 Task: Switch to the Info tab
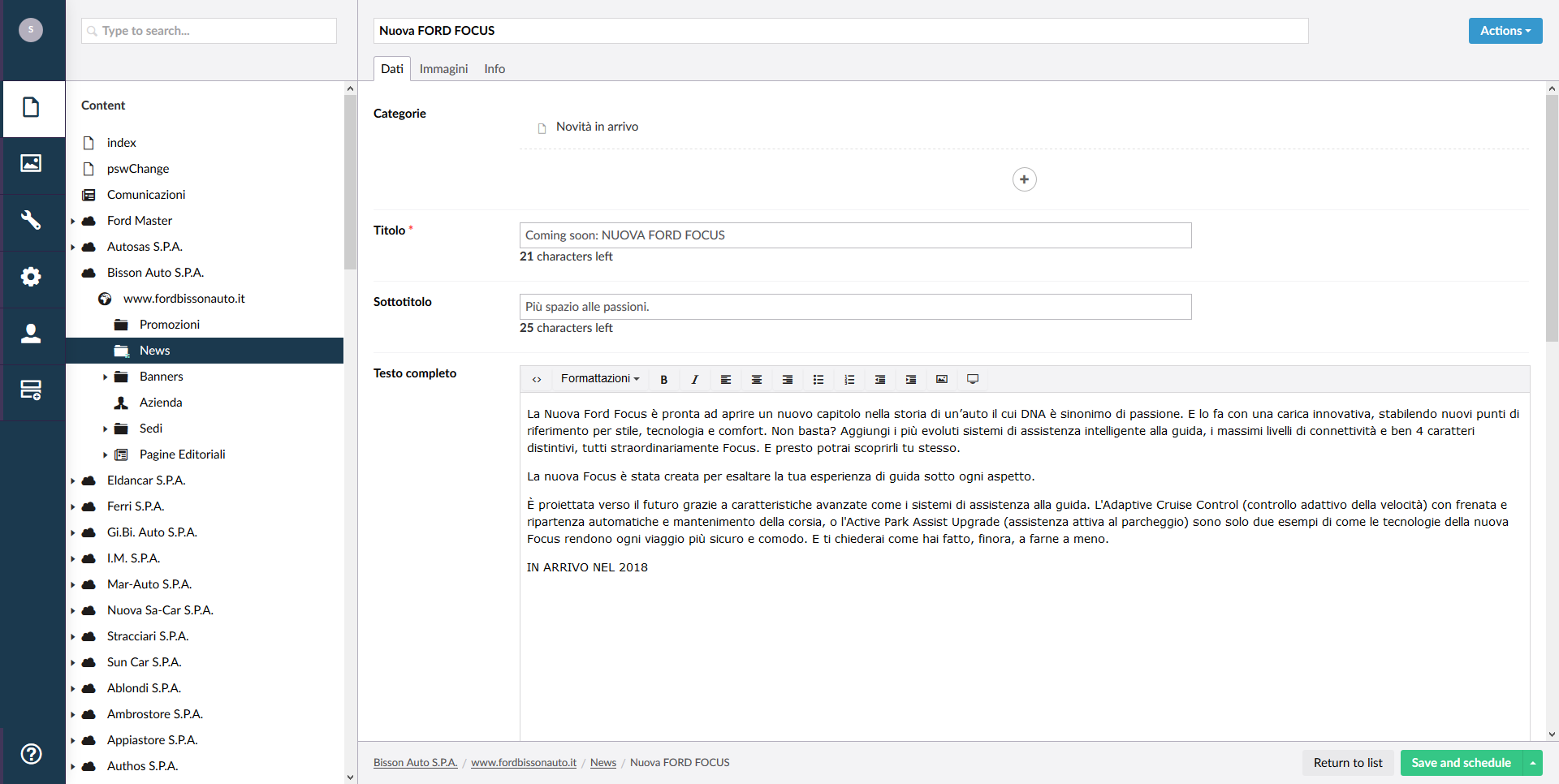tap(494, 69)
